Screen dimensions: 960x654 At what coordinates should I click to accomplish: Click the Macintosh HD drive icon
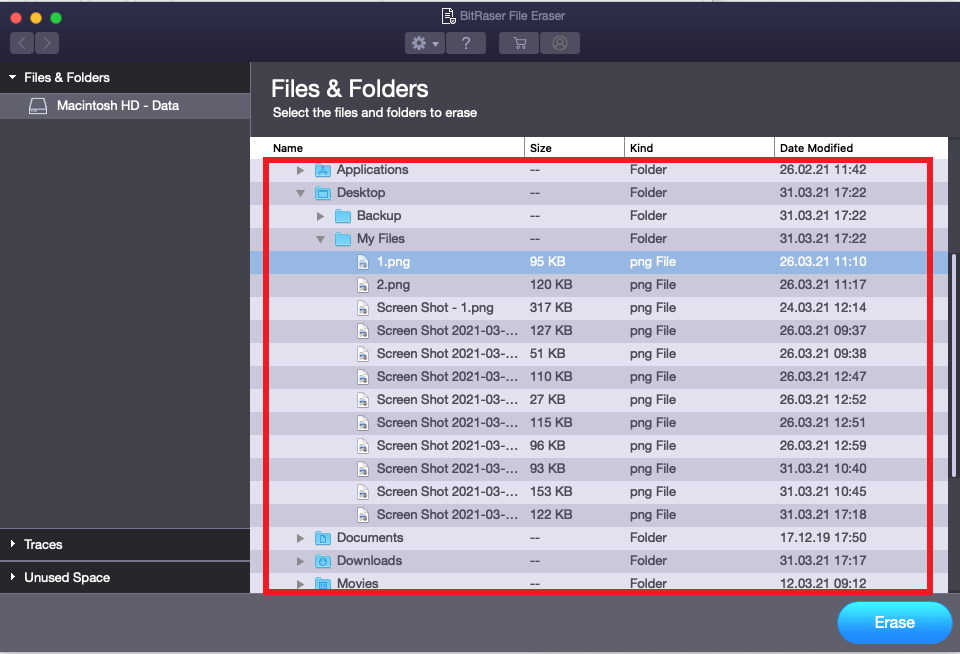point(38,106)
